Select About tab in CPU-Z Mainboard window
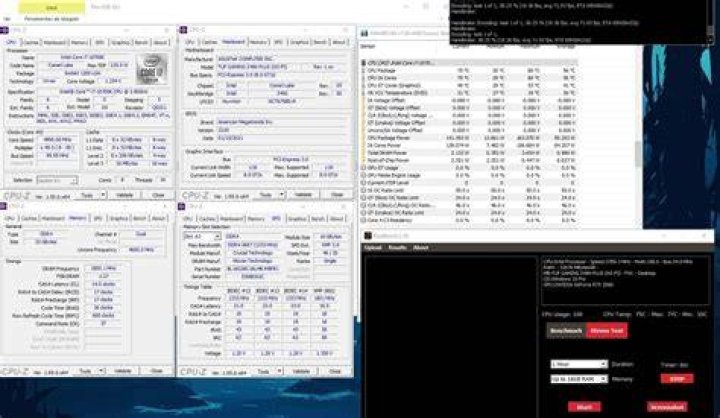This screenshot has height=418, width=720. [338, 42]
